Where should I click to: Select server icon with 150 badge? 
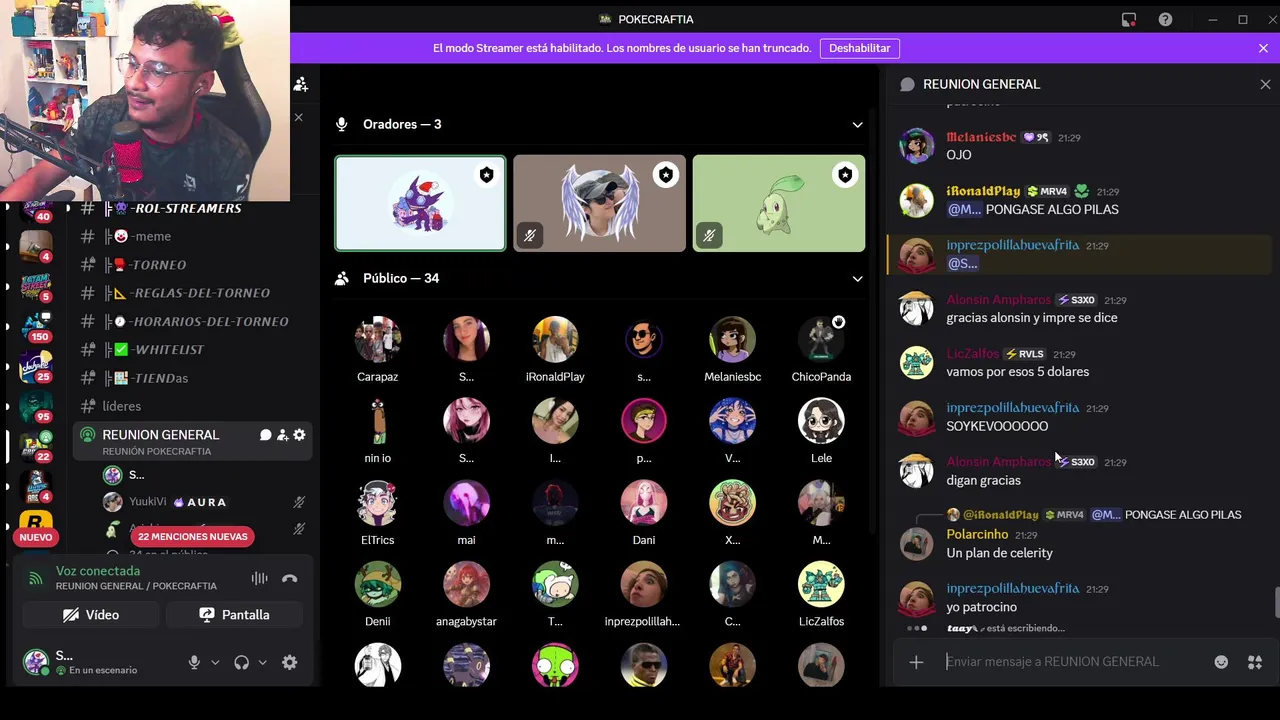tap(36, 327)
